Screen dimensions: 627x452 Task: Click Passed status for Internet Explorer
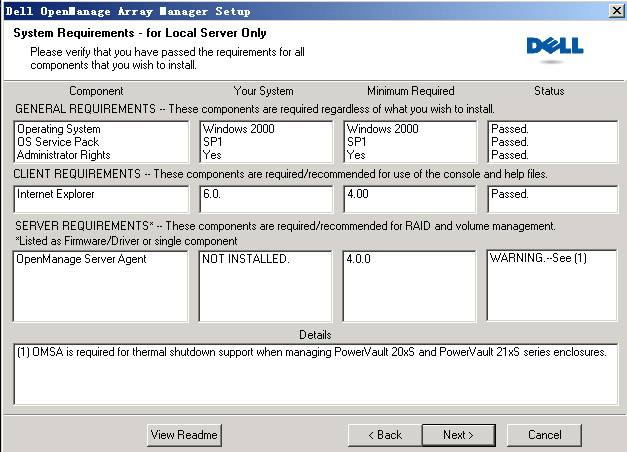pyautogui.click(x=510, y=194)
